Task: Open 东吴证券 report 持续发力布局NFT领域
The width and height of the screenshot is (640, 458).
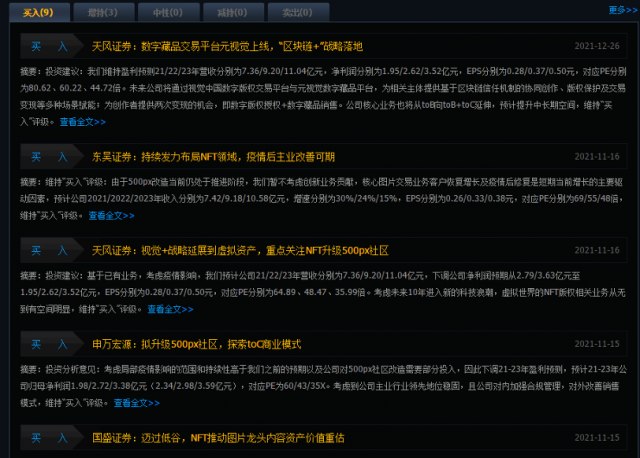Action: 213,157
